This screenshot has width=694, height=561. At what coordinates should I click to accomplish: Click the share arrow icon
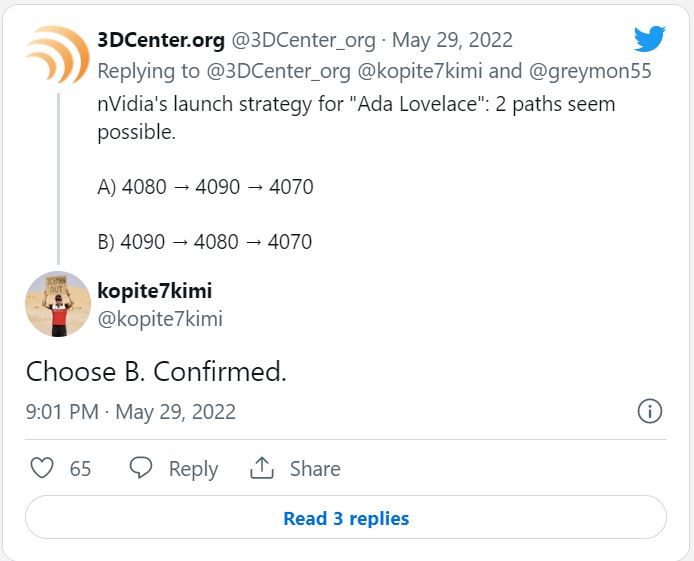(262, 468)
